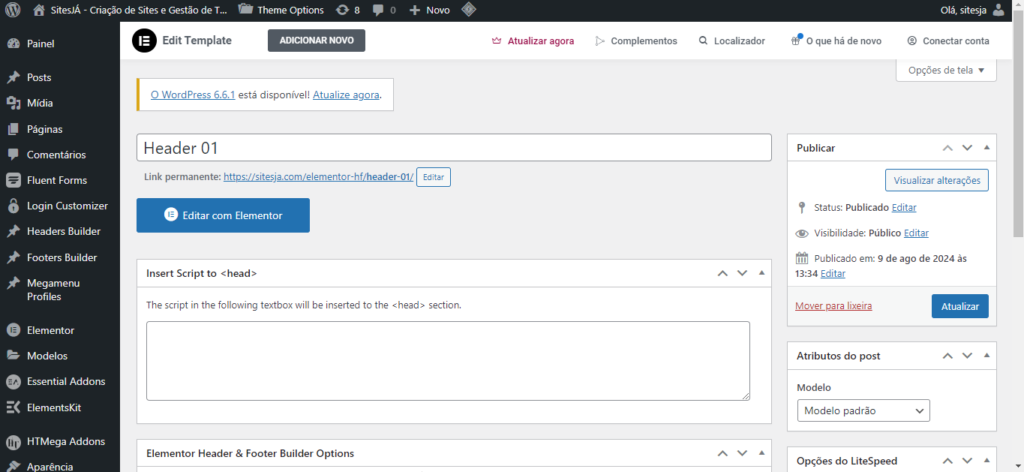This screenshot has width=1024, height=472.
Task: Go to Mídia in the sidebar
Action: (x=40, y=103)
